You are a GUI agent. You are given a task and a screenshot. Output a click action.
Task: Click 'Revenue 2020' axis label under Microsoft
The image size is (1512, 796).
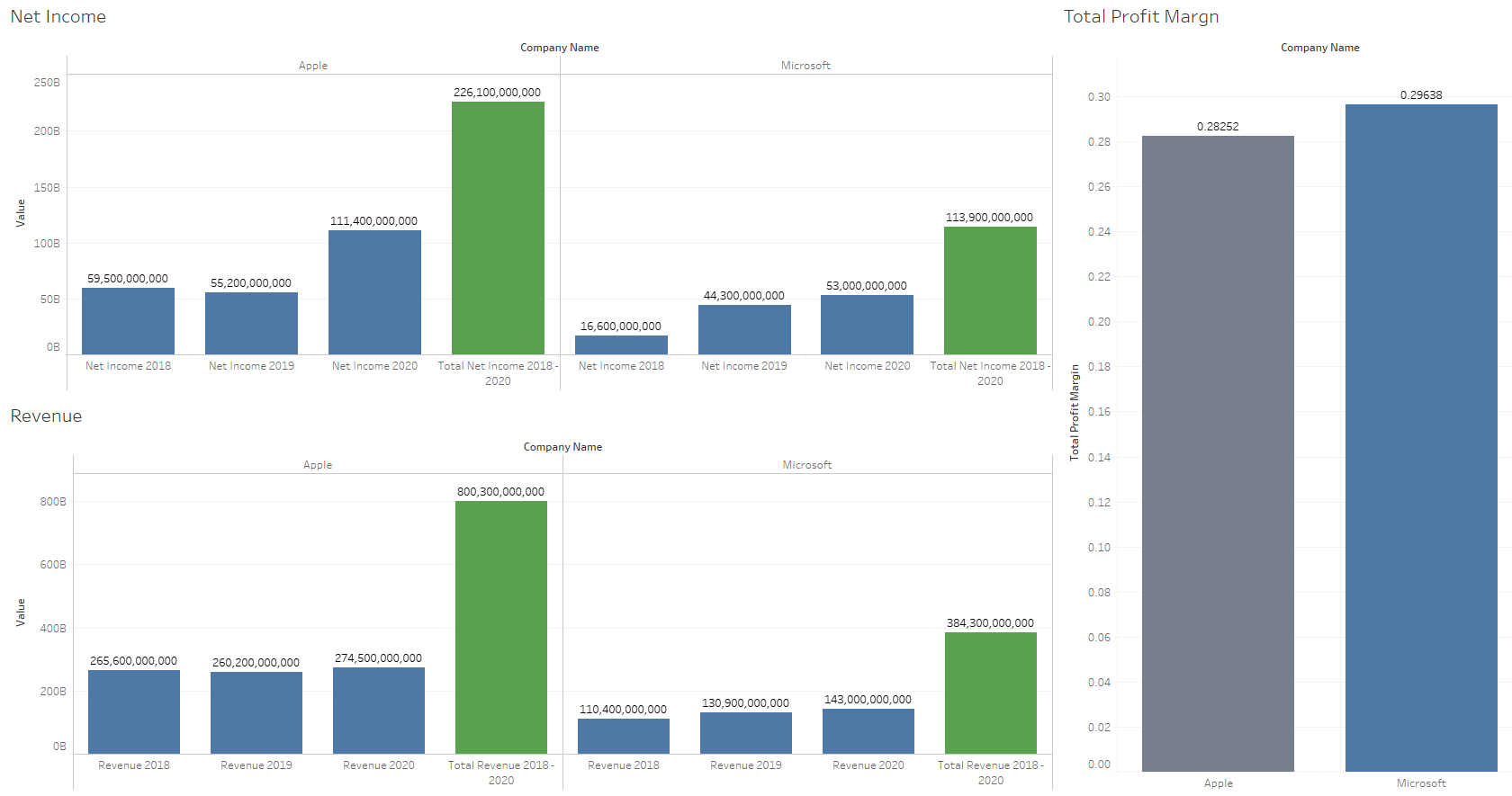click(868, 765)
